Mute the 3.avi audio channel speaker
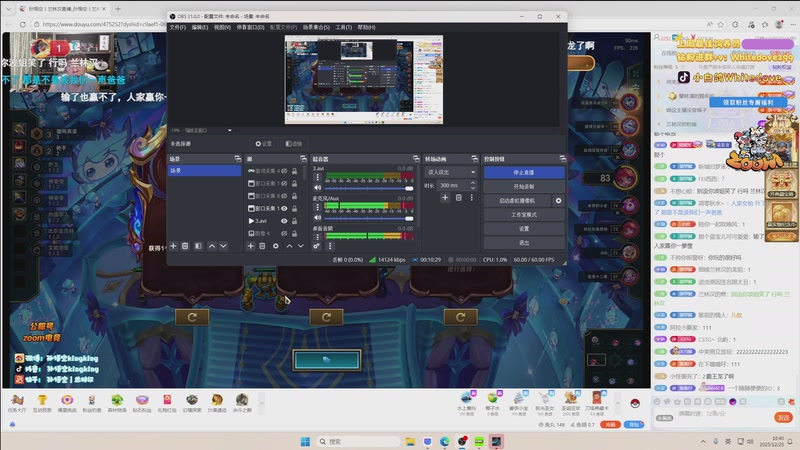 click(x=317, y=188)
